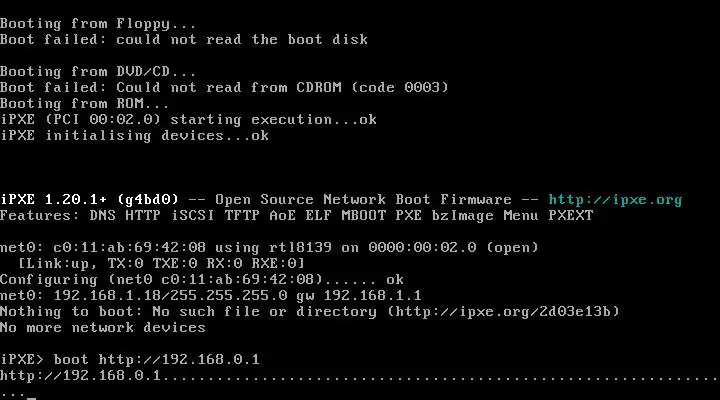The image size is (720, 400).
Task: Click the net0 MAC address c0:11:ab:69:42:08
Action: point(129,248)
